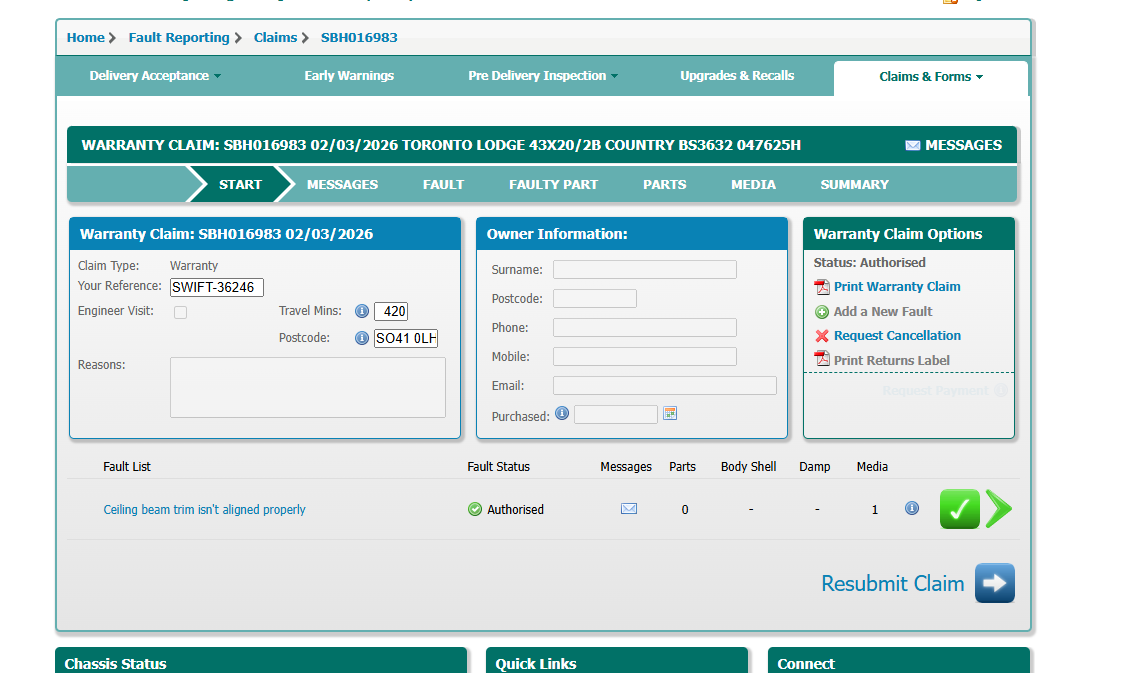Click the Print Returns Label link
This screenshot has height=673, width=1140.
pyautogui.click(x=891, y=360)
